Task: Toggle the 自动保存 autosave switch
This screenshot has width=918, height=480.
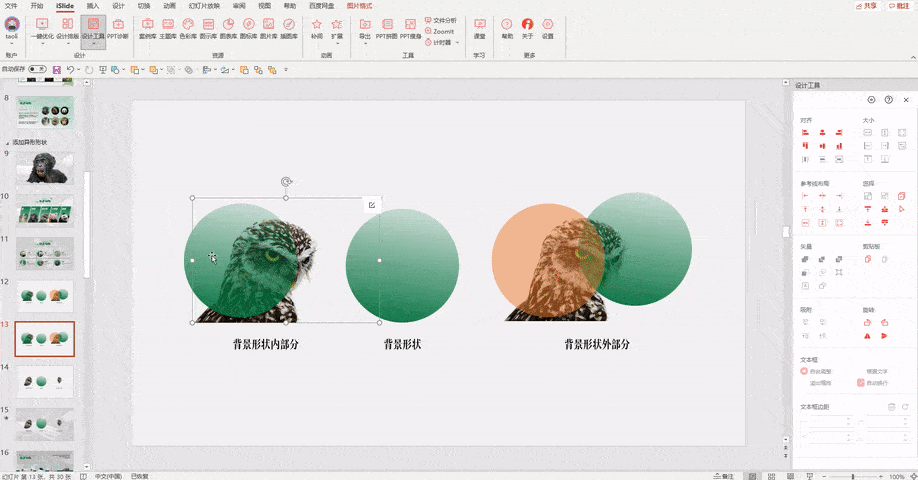Action: tap(37, 69)
